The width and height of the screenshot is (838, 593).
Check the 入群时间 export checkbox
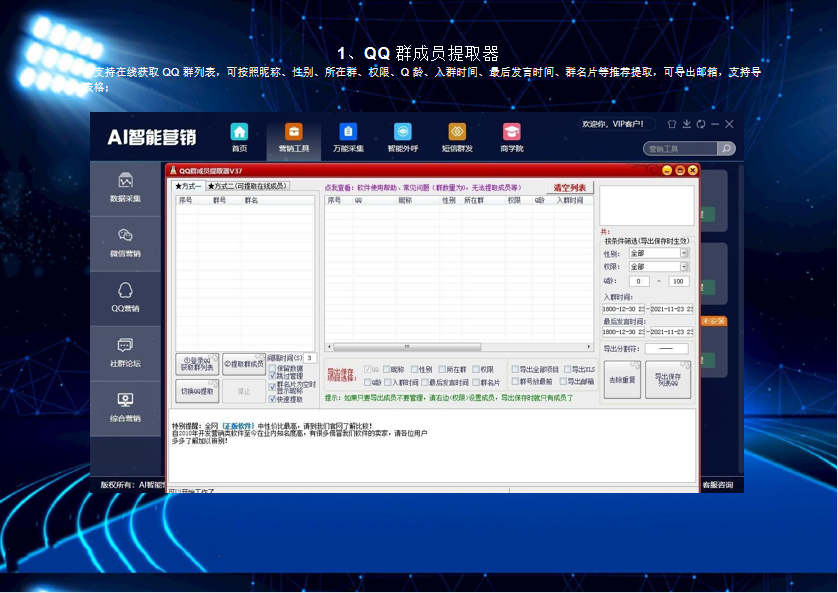388,382
